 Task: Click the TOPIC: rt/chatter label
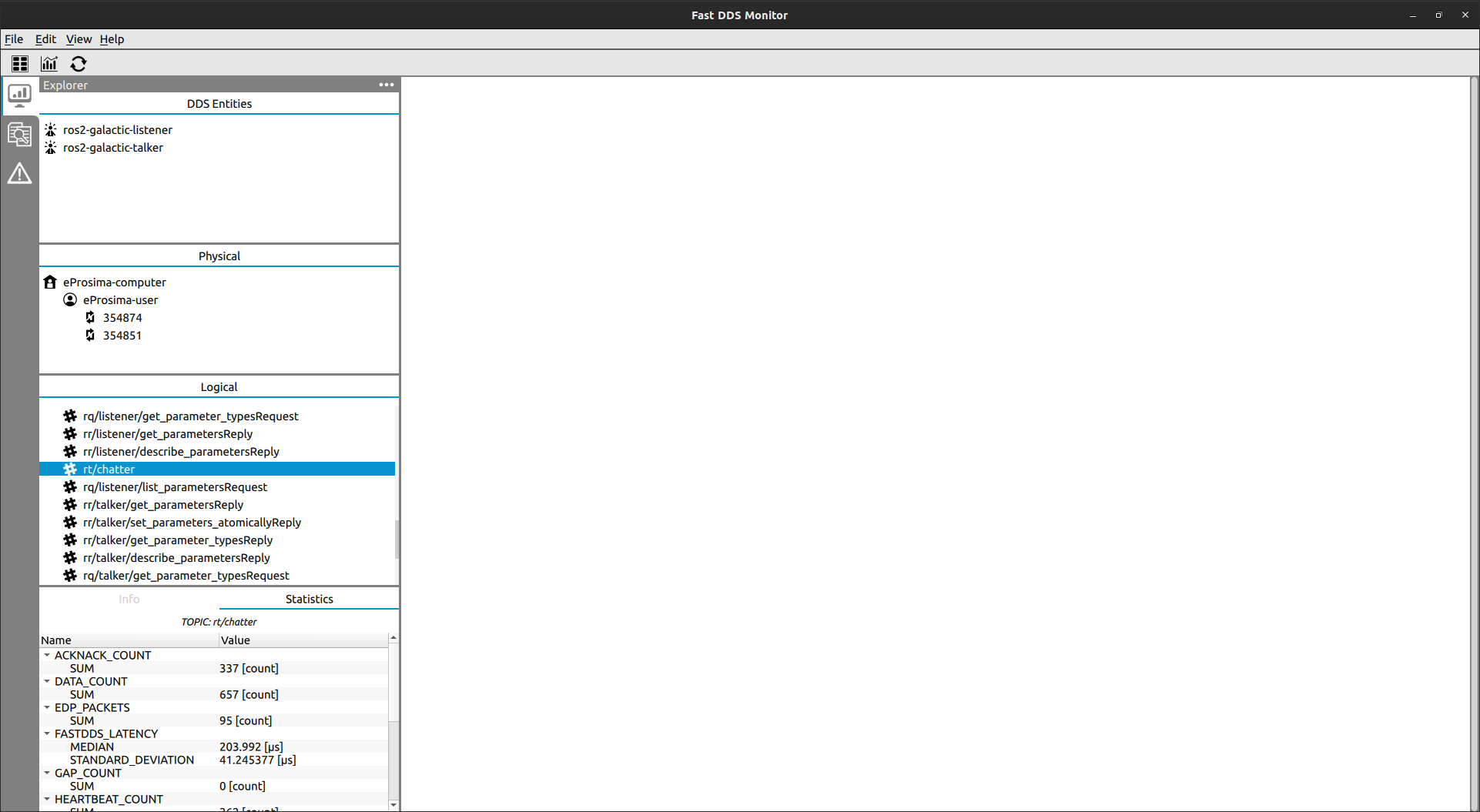(219, 621)
